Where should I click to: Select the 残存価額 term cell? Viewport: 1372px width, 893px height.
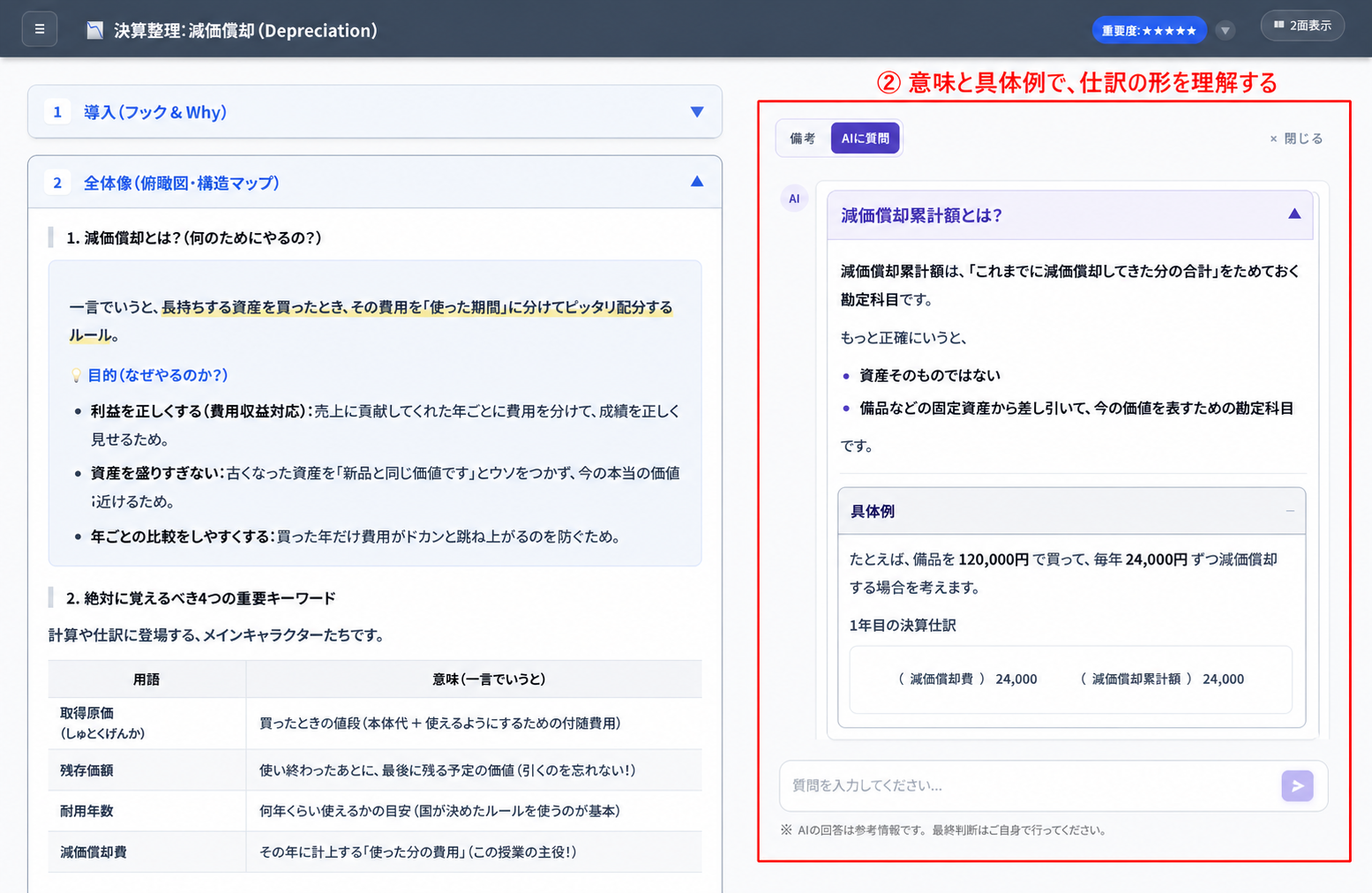pos(147,770)
